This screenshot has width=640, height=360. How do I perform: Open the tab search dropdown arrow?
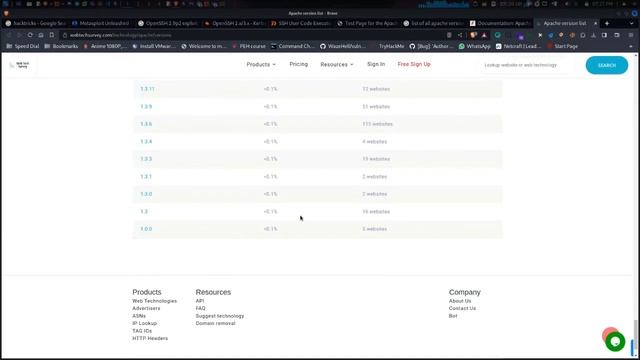(x=631, y=24)
